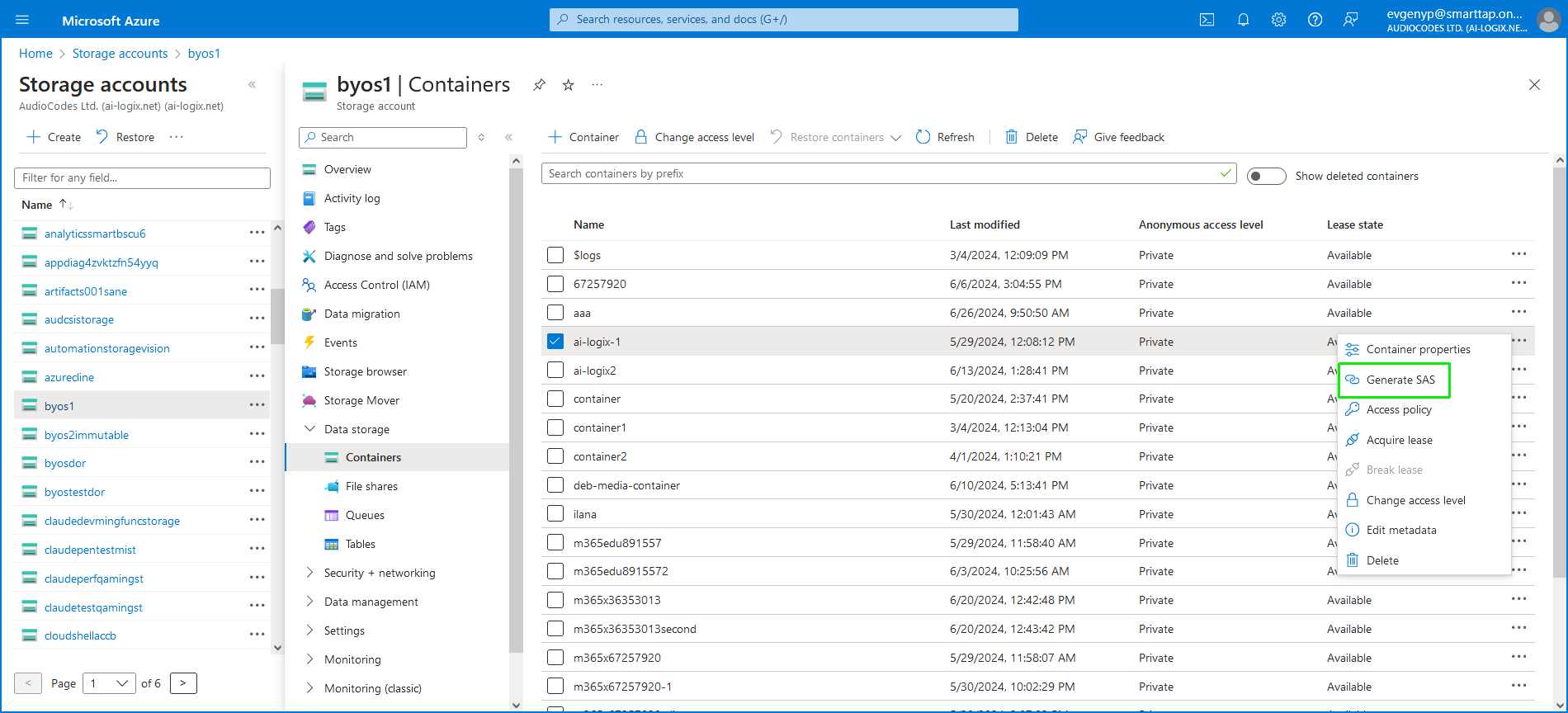Viewport: 1568px width, 713px height.
Task: Open more commands ellipsis next to Restore
Action: coord(177,137)
